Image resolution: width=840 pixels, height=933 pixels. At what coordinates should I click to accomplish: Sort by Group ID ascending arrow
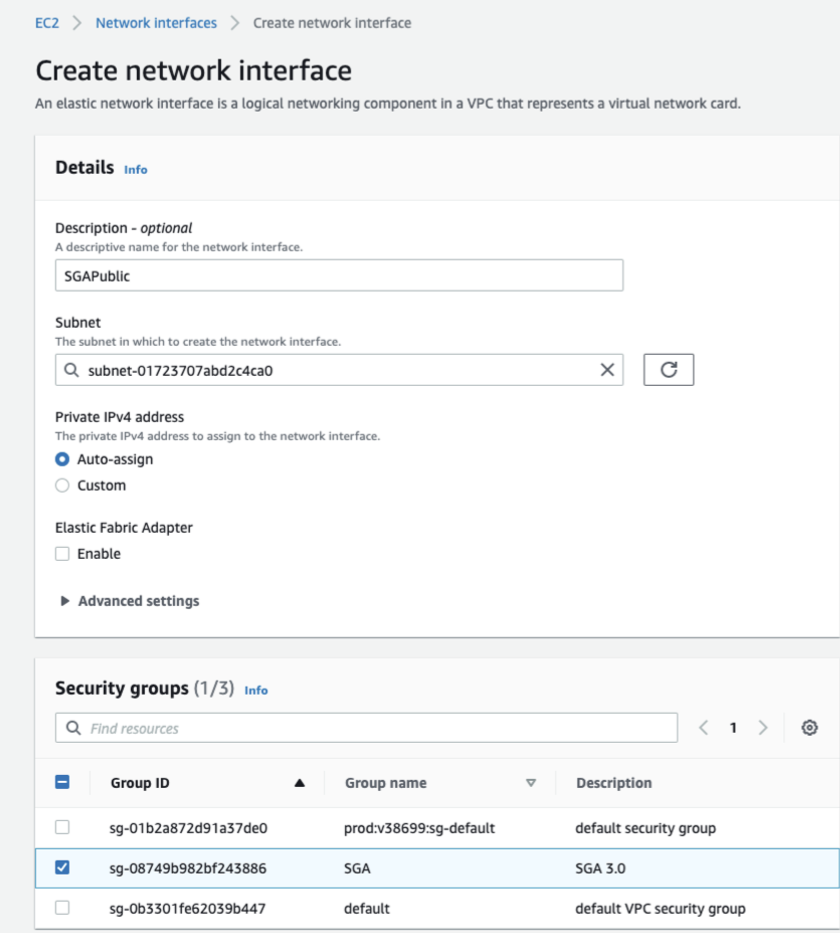coord(299,783)
